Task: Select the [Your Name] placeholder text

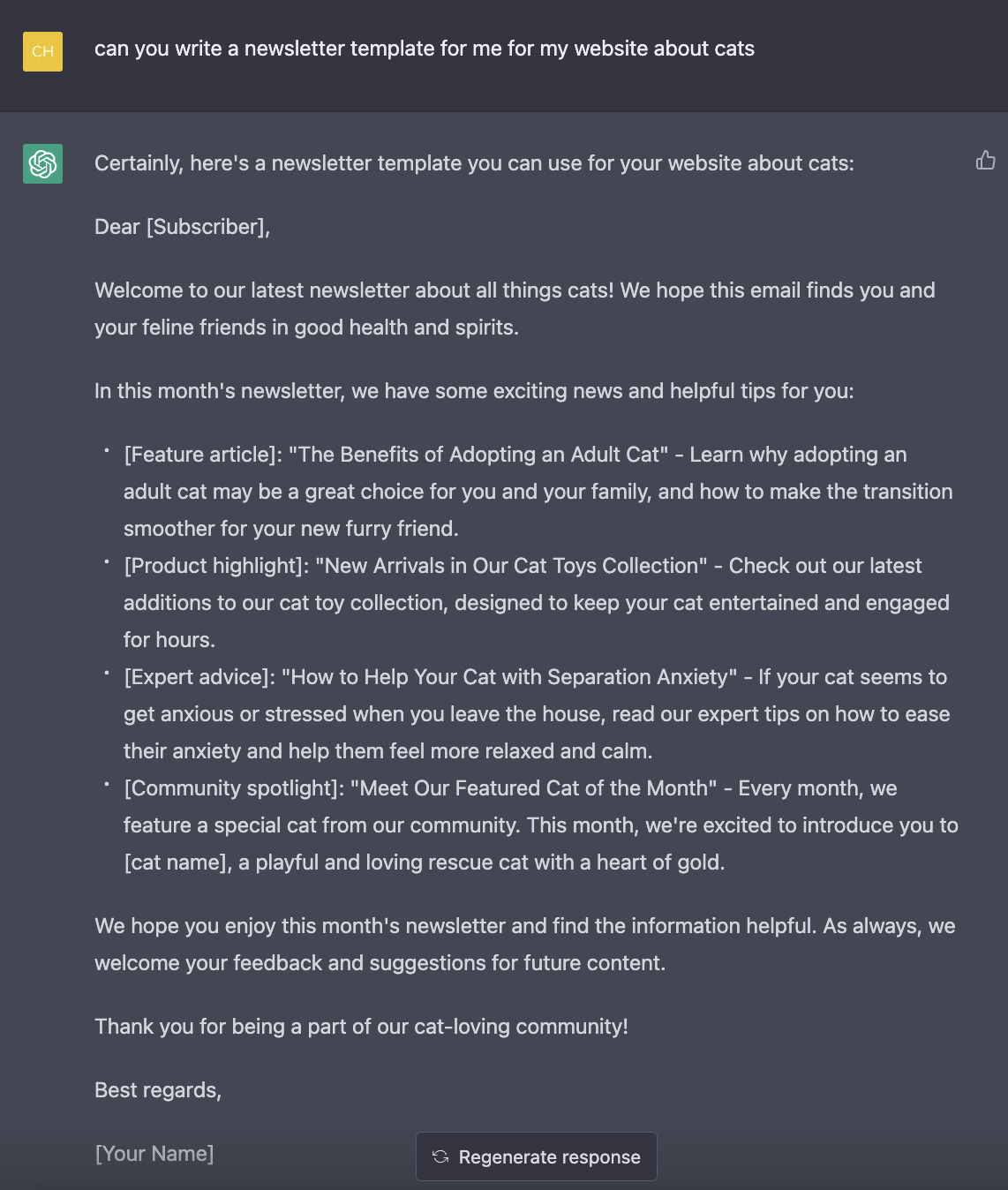Action: 154,1153
